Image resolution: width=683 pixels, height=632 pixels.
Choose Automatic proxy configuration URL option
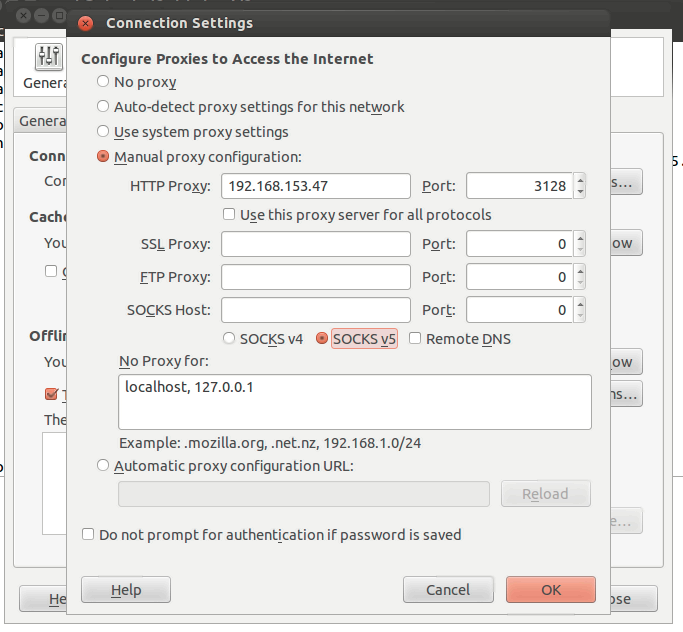[x=103, y=465]
